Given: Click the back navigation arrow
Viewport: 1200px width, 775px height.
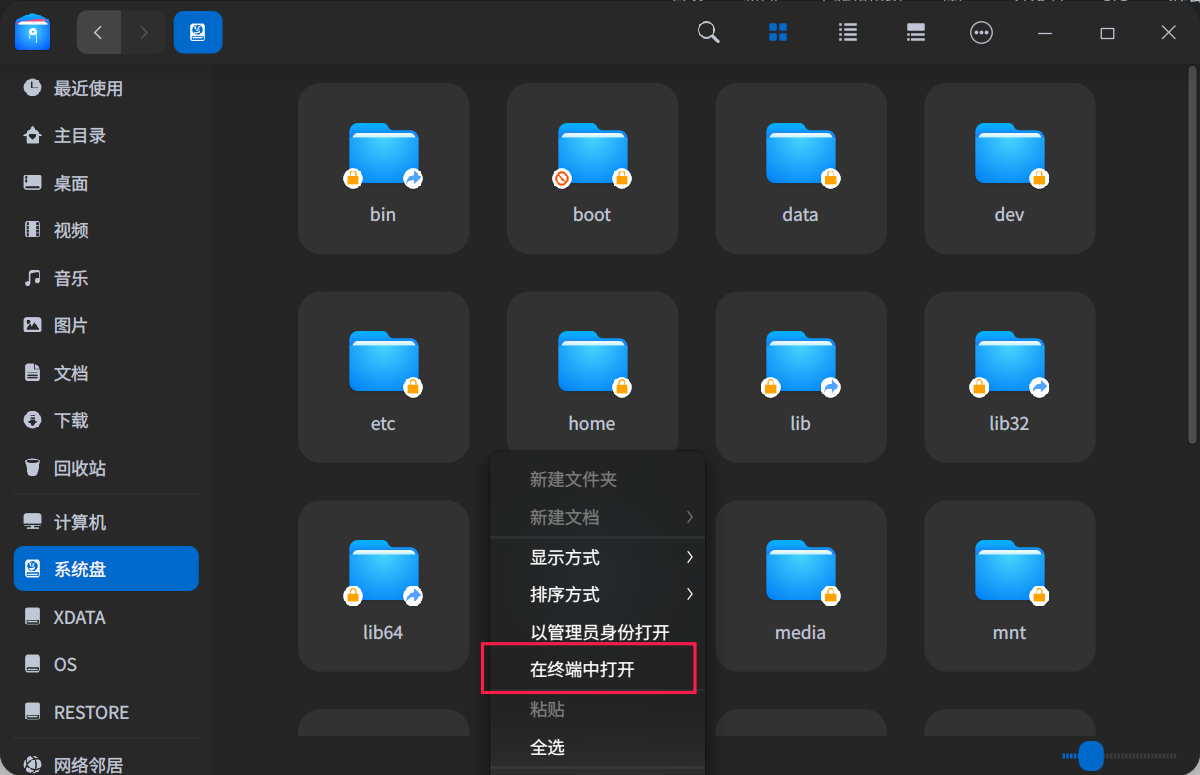Looking at the screenshot, I should 98,32.
